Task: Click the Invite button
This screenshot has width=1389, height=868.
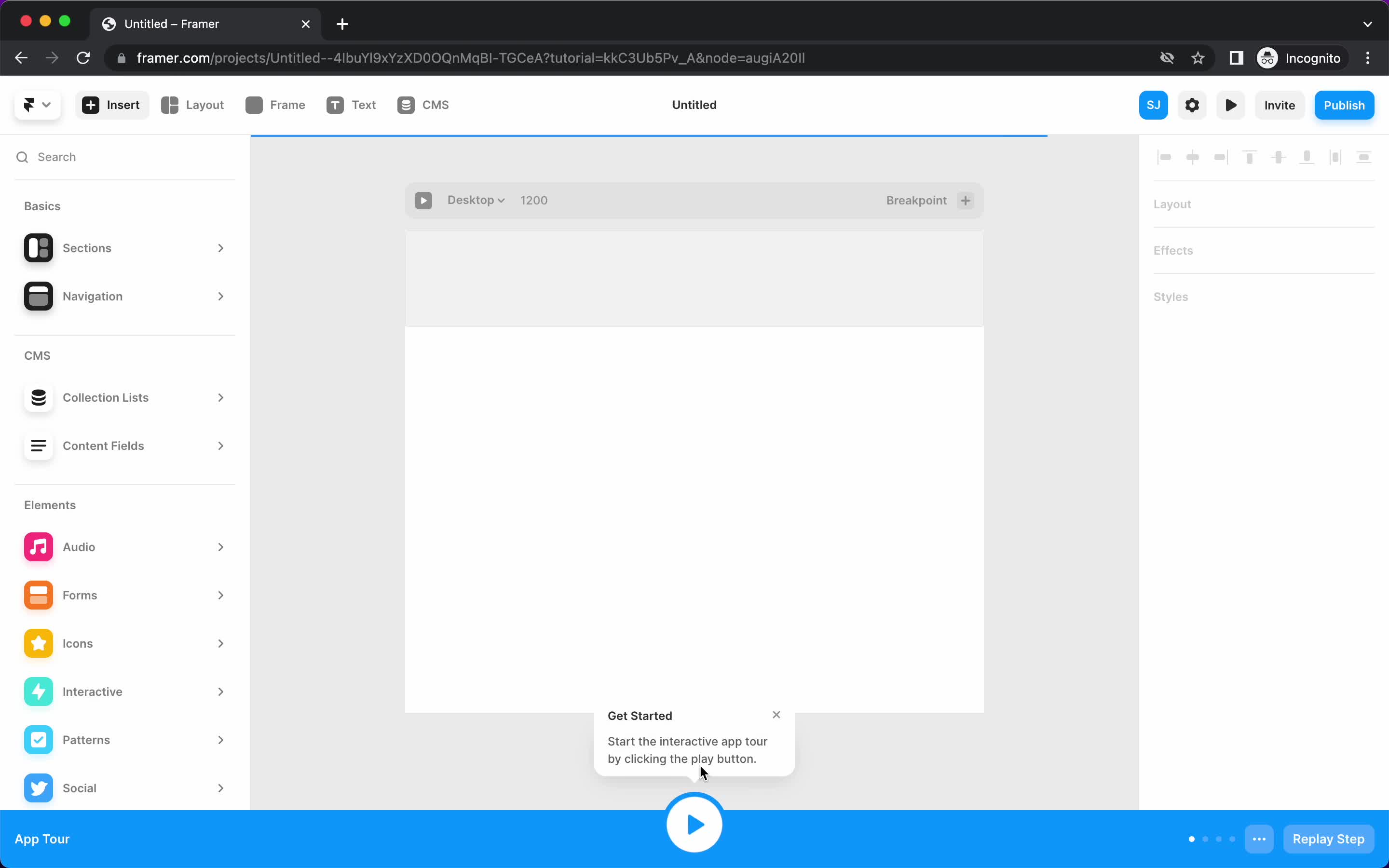Action: (1279, 105)
